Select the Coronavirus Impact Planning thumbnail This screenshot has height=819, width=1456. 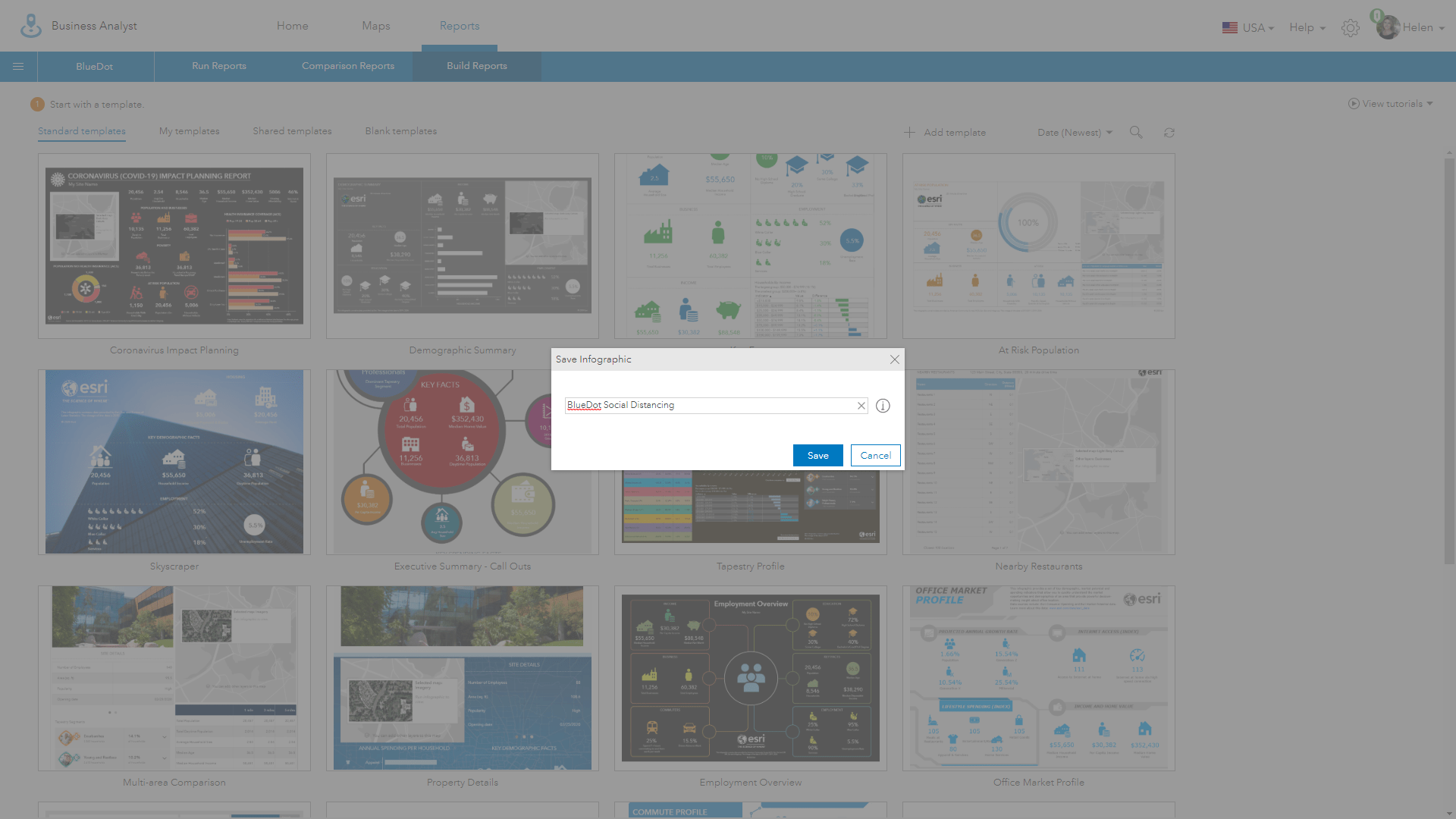174,246
